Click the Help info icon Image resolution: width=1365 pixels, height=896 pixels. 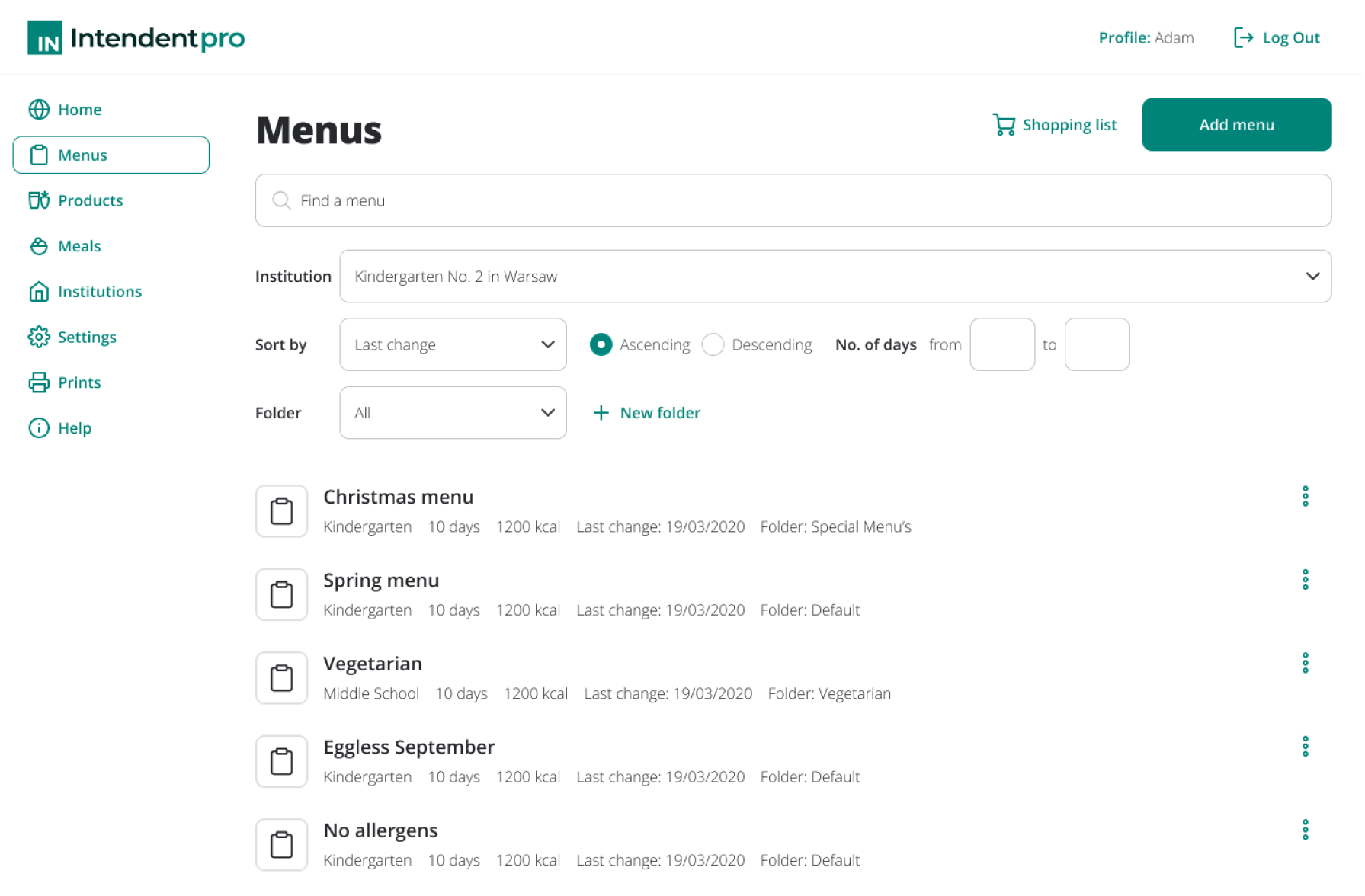(39, 428)
